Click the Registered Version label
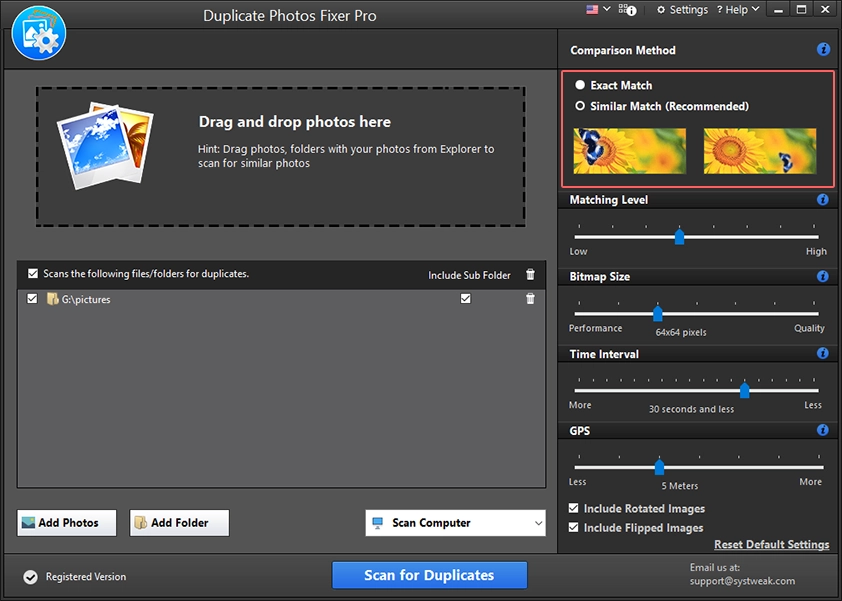The width and height of the screenshot is (842, 601). click(x=86, y=576)
